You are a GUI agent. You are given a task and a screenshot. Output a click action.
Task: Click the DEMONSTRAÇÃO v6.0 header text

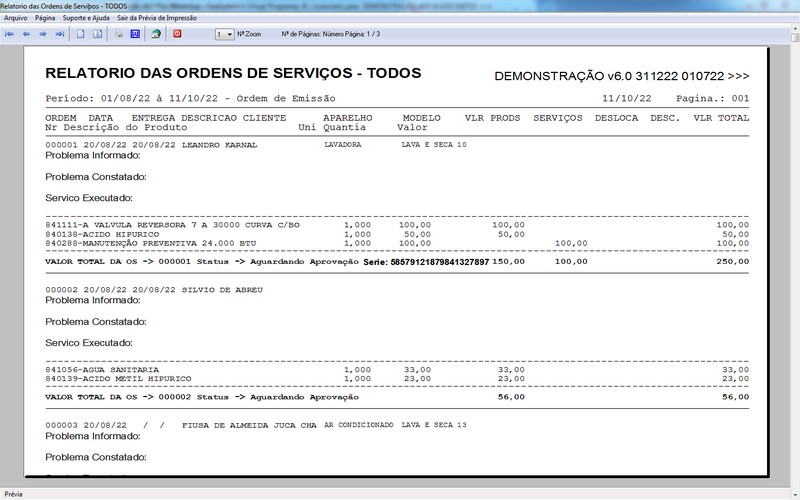tap(622, 77)
